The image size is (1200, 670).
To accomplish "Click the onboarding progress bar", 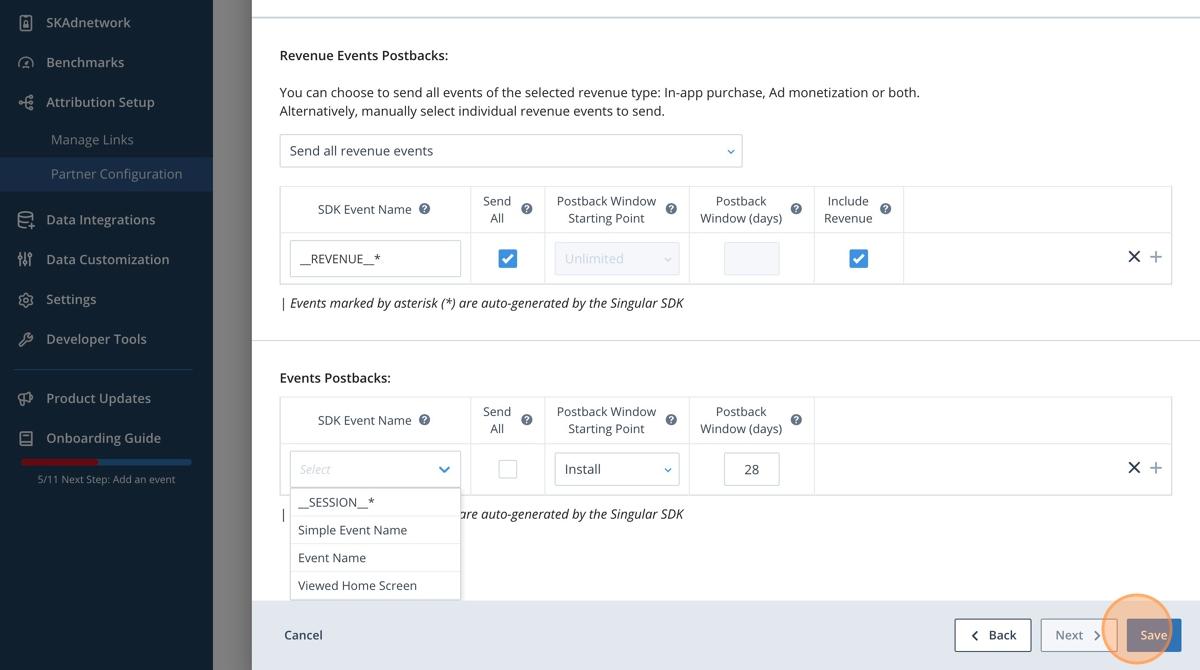I will coord(106,462).
